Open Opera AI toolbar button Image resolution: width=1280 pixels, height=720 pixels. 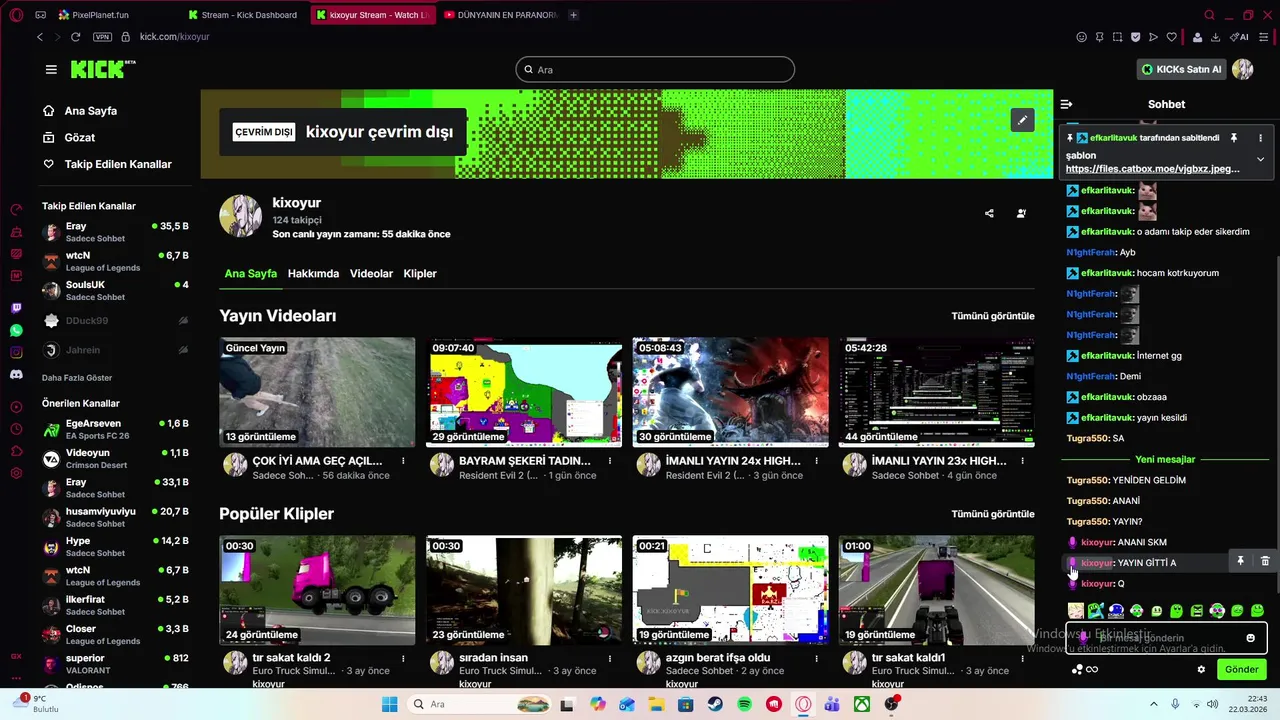pyautogui.click(x=1240, y=37)
